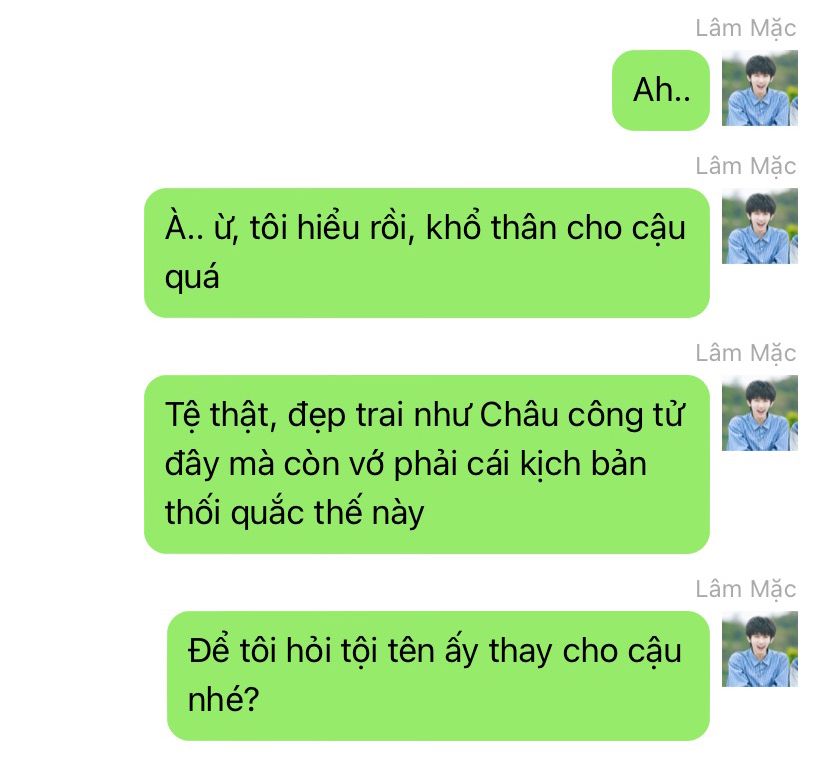Click the Lâm Mặc name above the "Ah.." bubble

coord(745,29)
